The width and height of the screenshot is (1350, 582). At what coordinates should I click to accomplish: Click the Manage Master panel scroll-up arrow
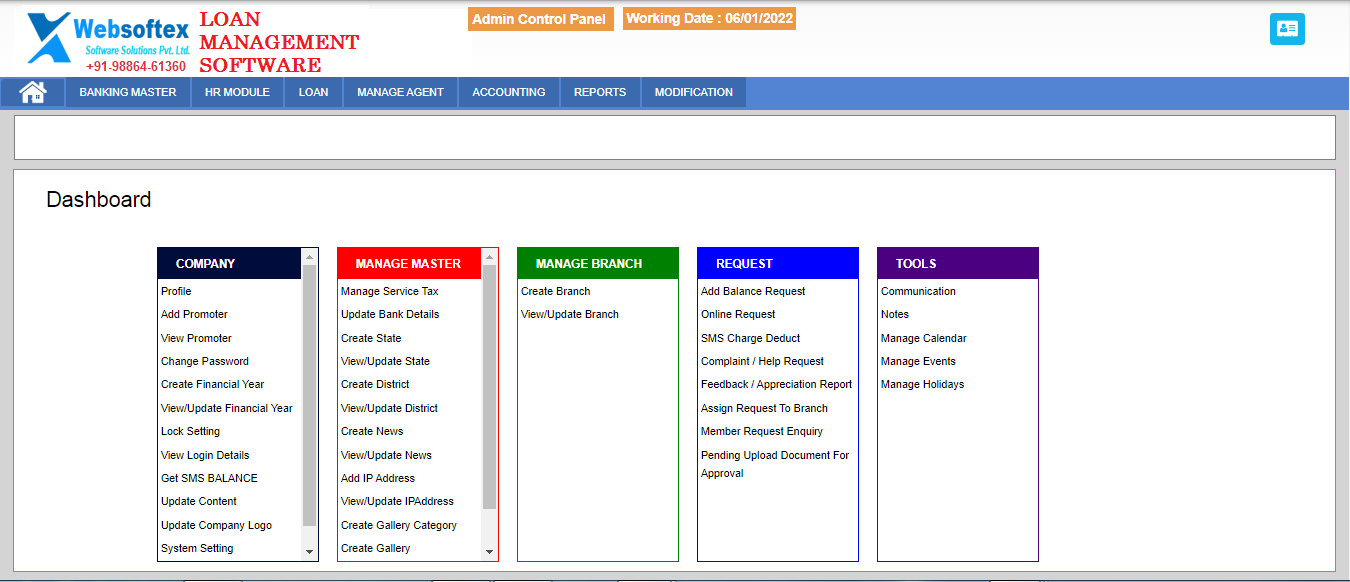click(x=489, y=257)
